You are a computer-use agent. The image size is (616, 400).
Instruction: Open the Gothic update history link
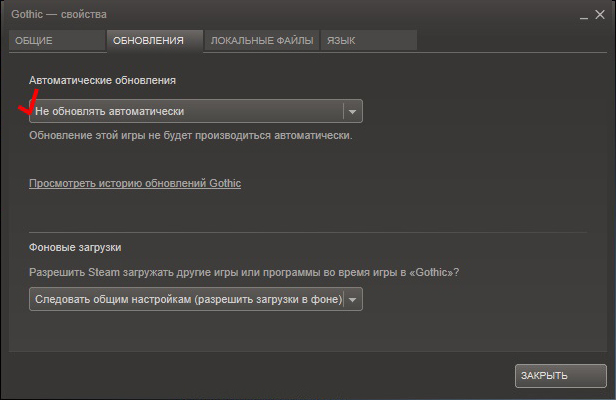(135, 183)
